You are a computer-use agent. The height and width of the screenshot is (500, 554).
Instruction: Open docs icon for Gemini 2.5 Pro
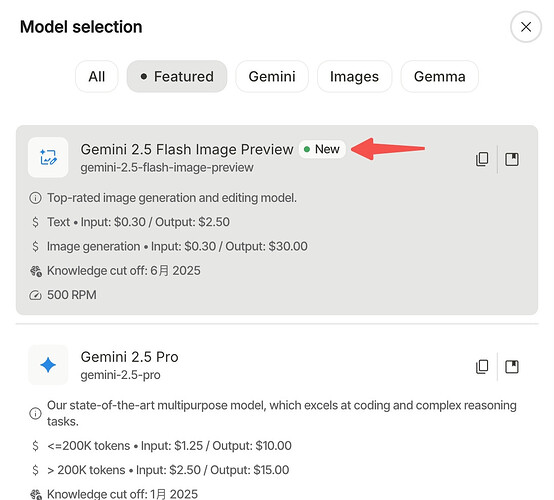(512, 366)
